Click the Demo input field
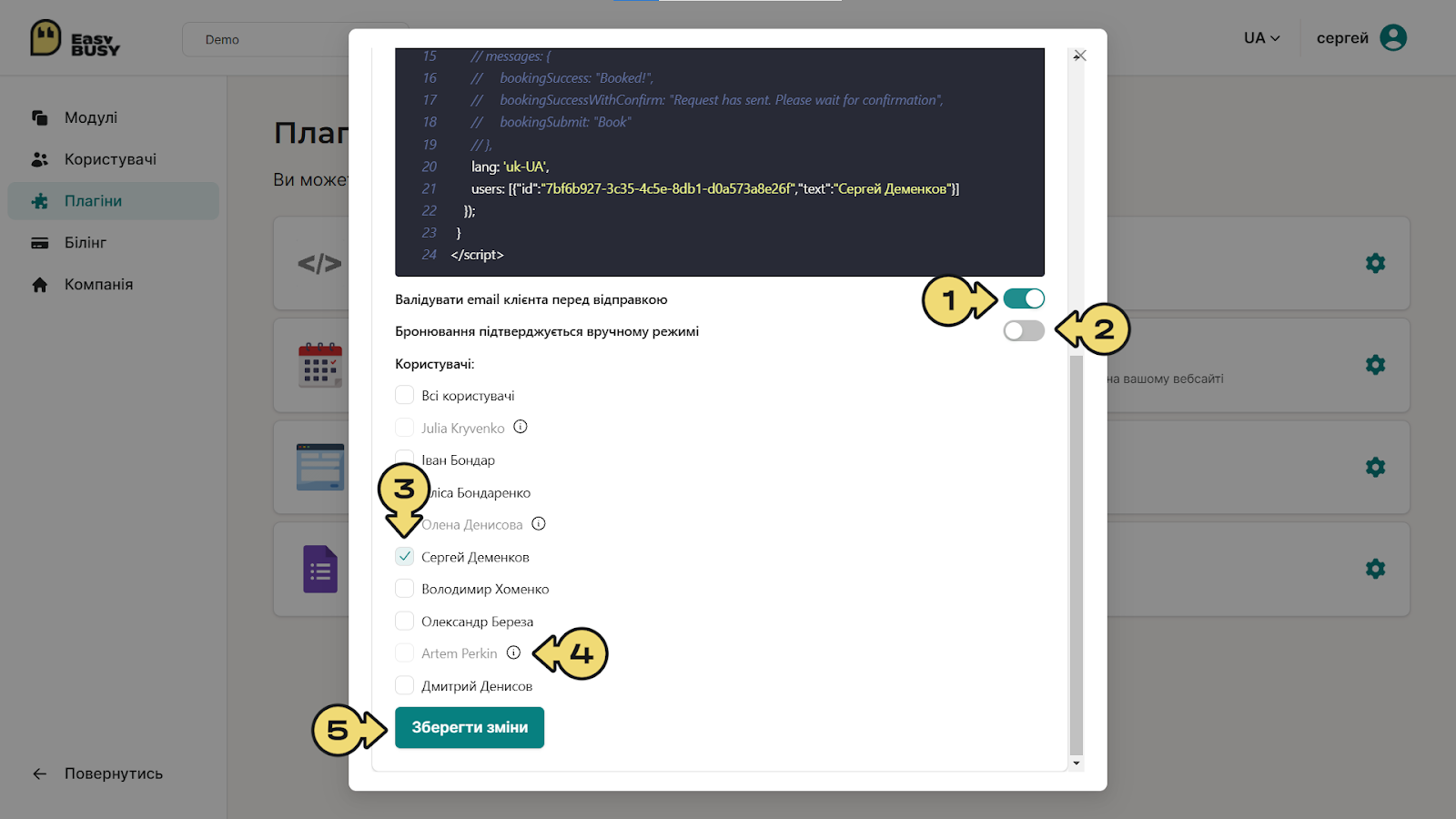 point(266,40)
